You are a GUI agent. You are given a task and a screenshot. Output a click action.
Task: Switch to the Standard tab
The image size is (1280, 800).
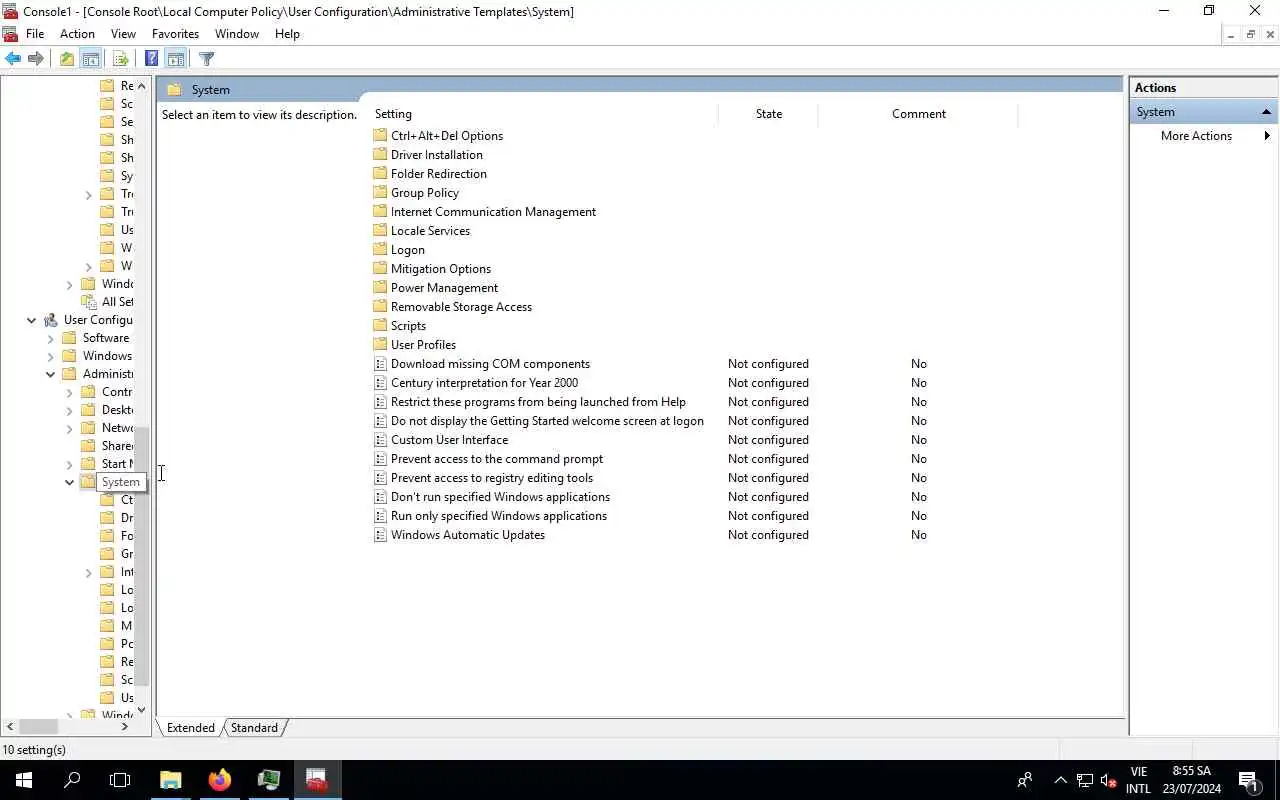[254, 728]
